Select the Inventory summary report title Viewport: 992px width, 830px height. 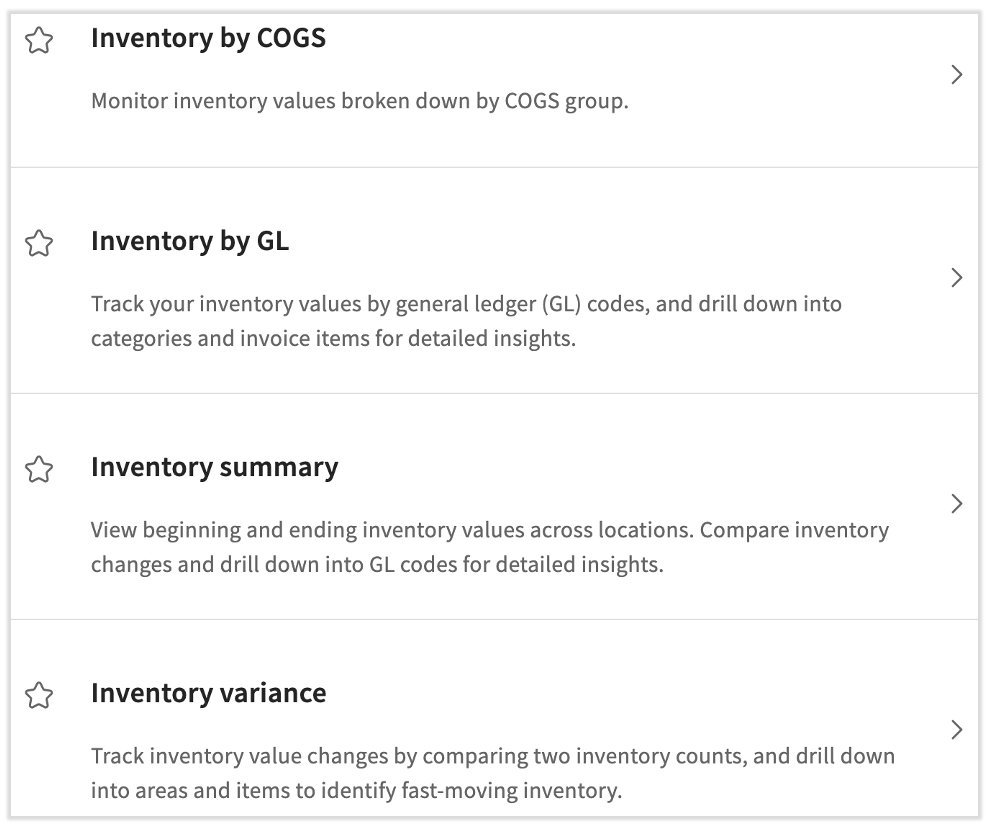214,467
